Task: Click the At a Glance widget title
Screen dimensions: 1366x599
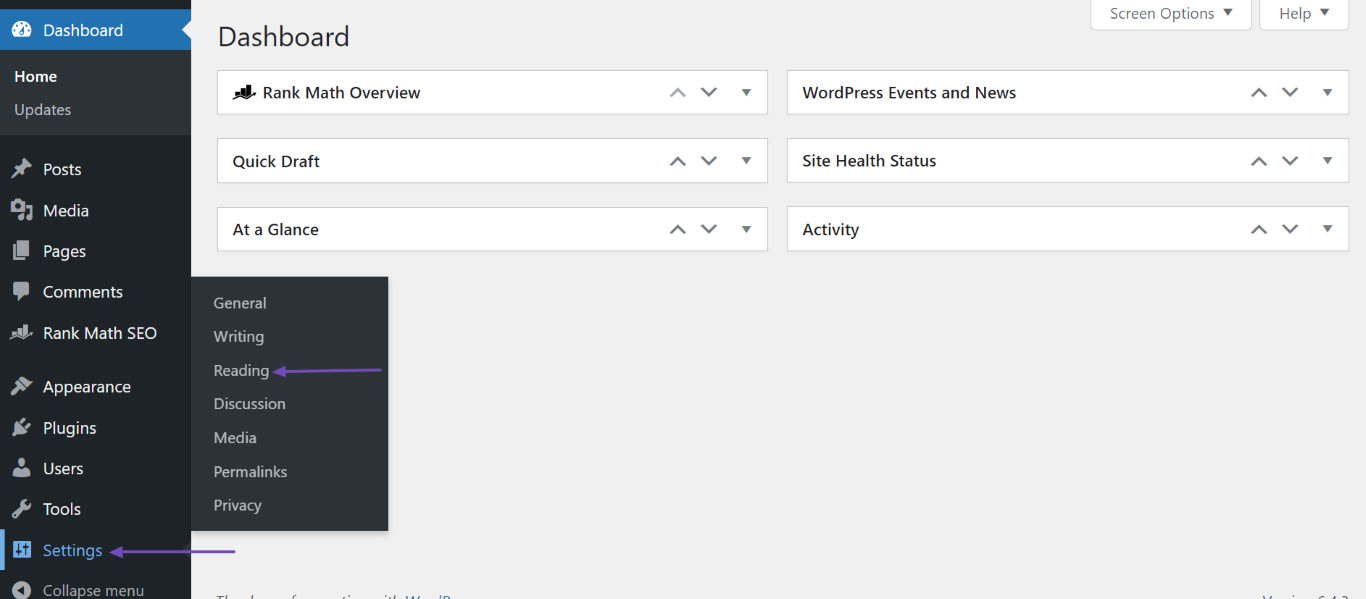Action: pyautogui.click(x=276, y=229)
